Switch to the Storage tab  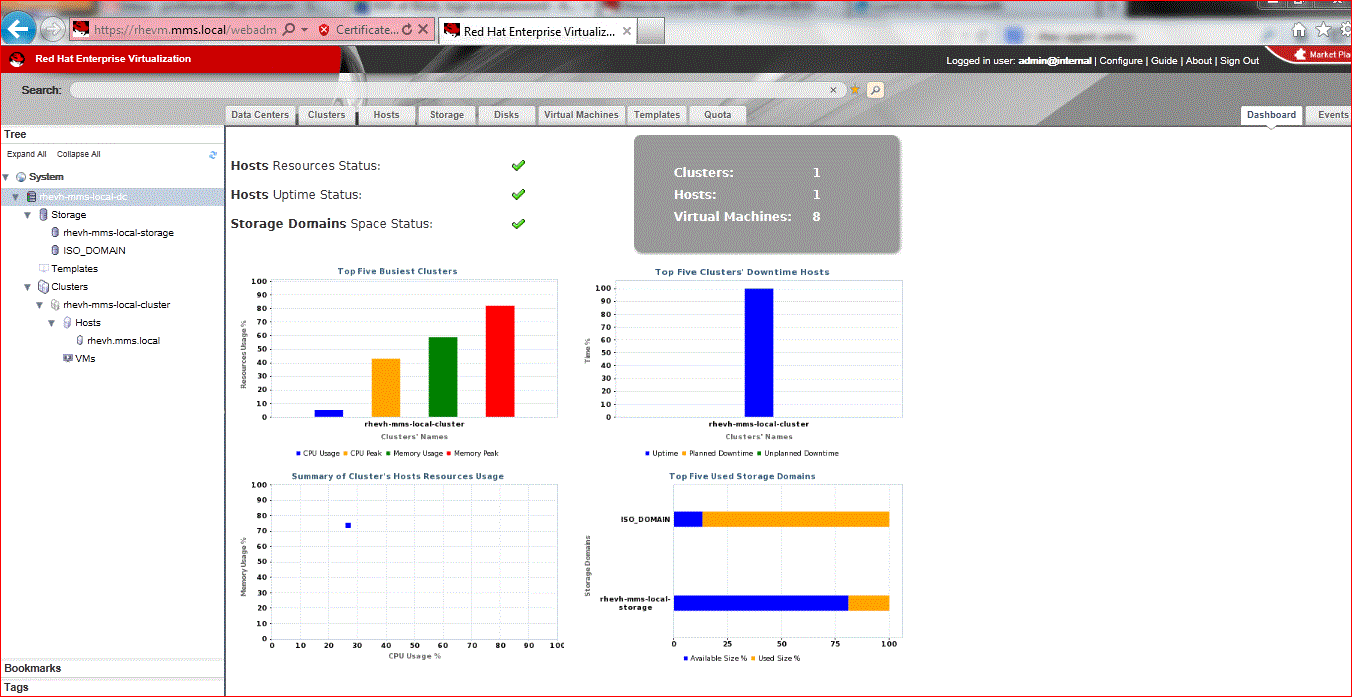pos(447,115)
